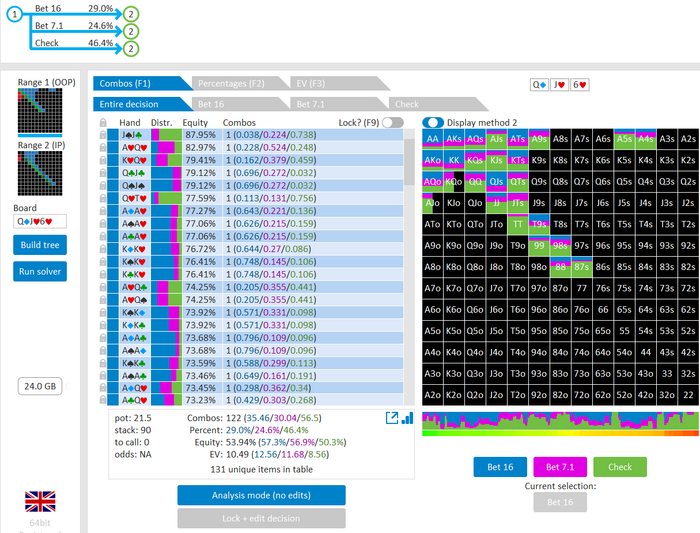Click node 2 after Bet 7.1 branch
Viewport: 700px width, 533px height.
(x=131, y=31)
